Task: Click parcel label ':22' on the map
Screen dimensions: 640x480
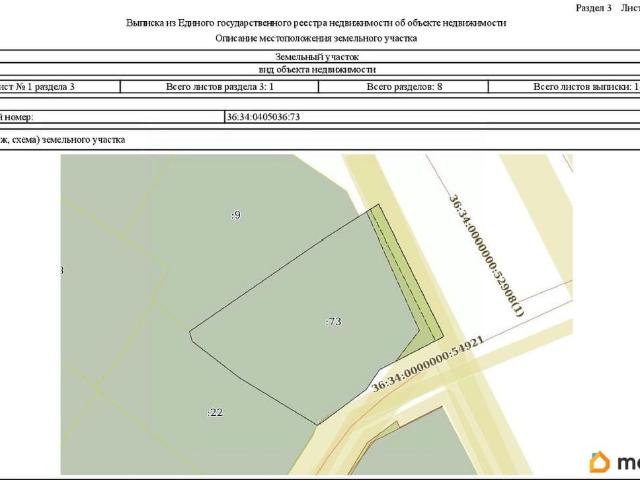Action: 215,412
